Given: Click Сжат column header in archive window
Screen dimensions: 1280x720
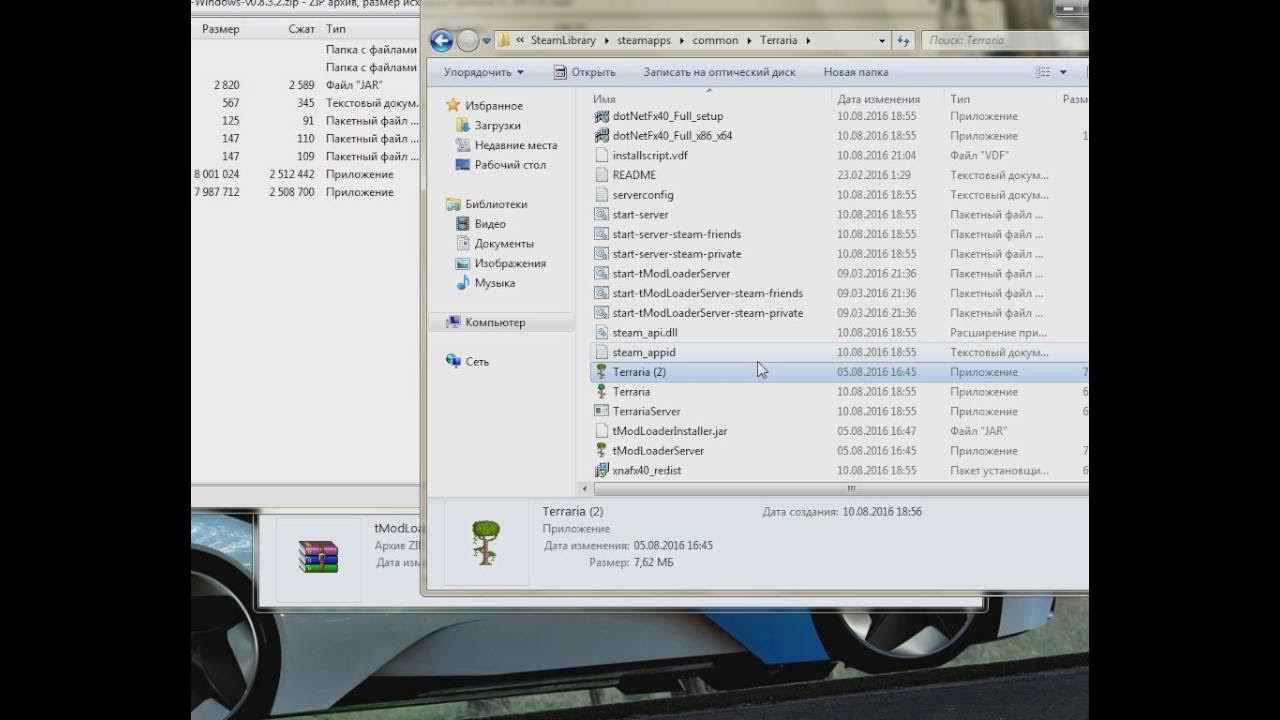Looking at the screenshot, I should pyautogui.click(x=301, y=29).
